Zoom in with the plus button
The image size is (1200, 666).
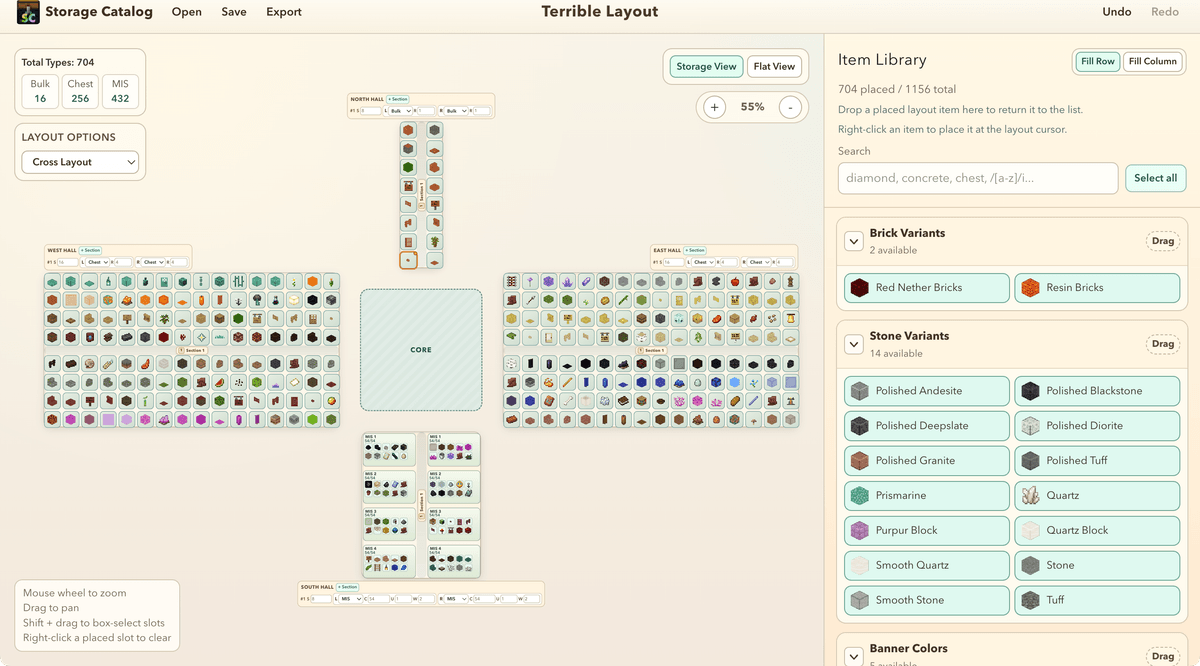714,107
